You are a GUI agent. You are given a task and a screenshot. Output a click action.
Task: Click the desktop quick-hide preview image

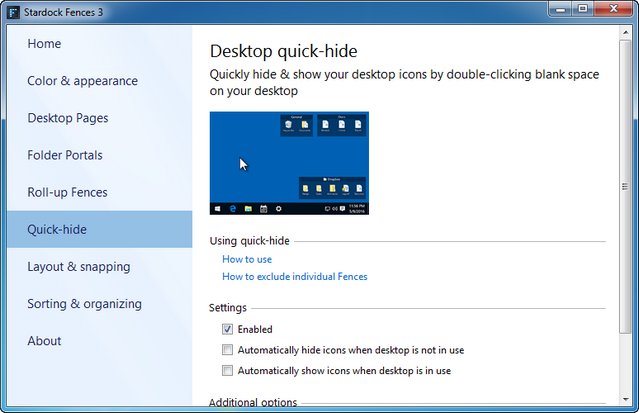(x=289, y=163)
